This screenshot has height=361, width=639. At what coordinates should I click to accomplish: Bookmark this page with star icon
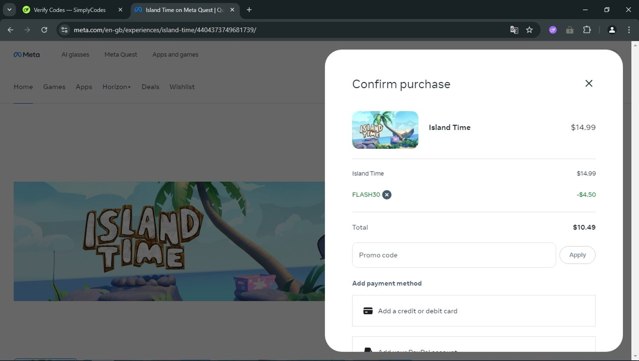click(x=529, y=30)
